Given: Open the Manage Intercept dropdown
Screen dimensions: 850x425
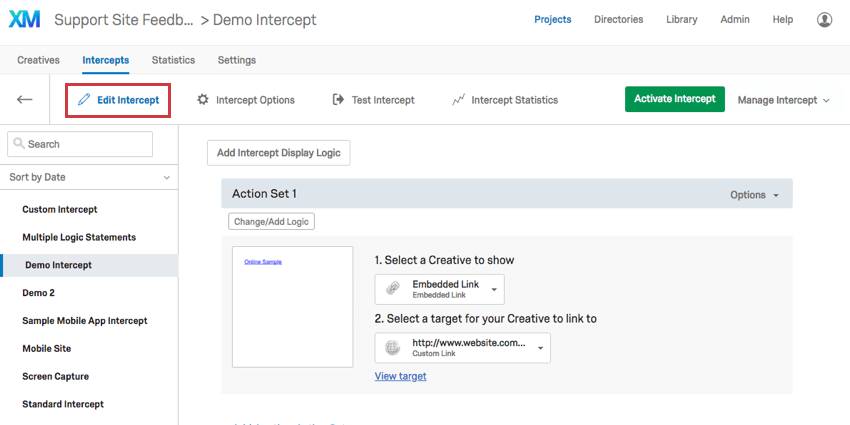Looking at the screenshot, I should click(783, 100).
